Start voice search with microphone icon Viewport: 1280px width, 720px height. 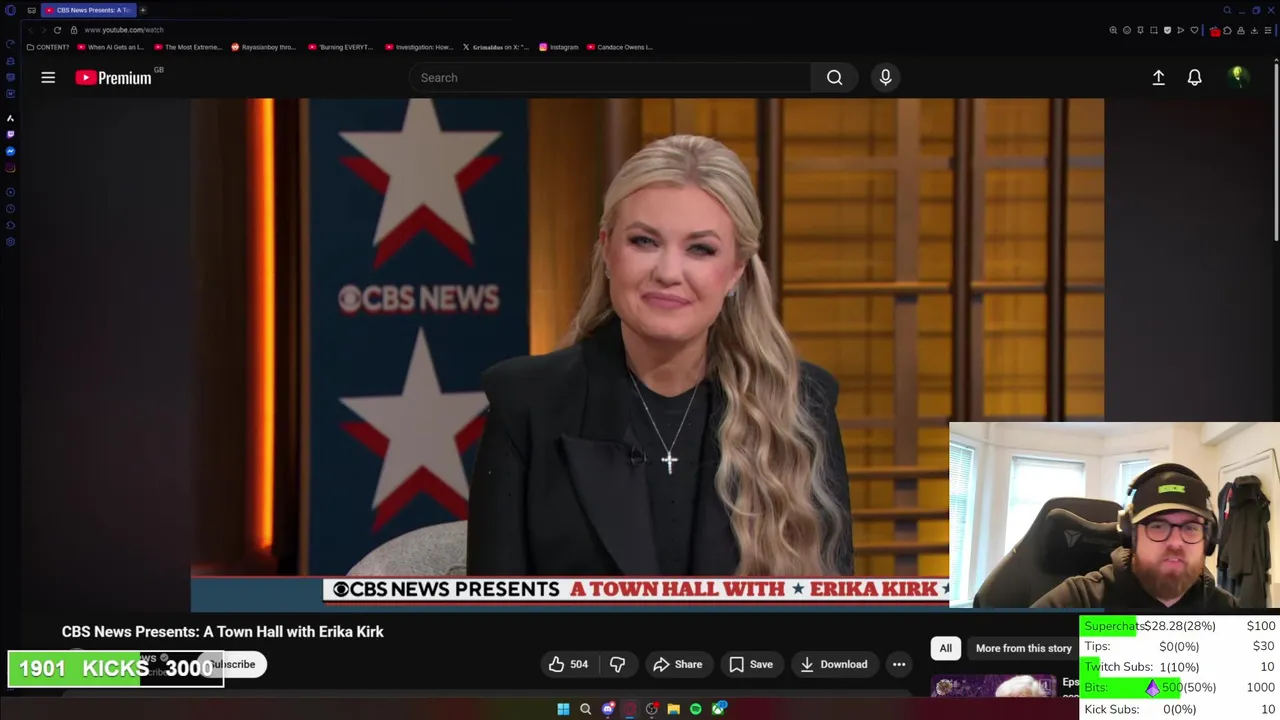pos(885,77)
